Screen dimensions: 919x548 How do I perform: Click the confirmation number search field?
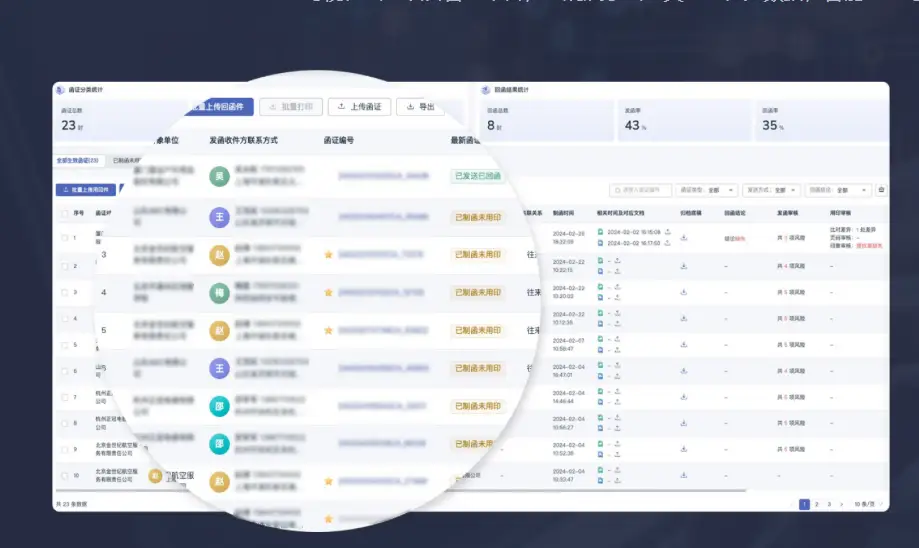pyautogui.click(x=640, y=189)
